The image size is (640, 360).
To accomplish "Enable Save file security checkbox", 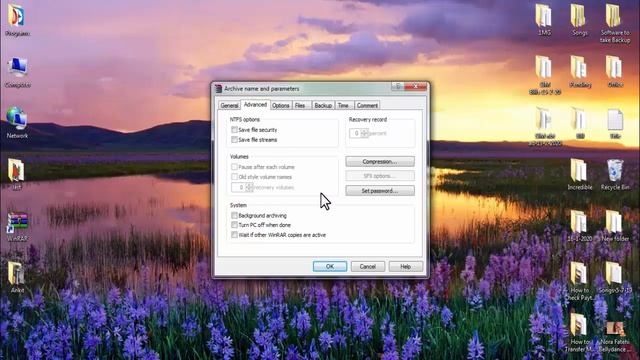I will pos(234,129).
